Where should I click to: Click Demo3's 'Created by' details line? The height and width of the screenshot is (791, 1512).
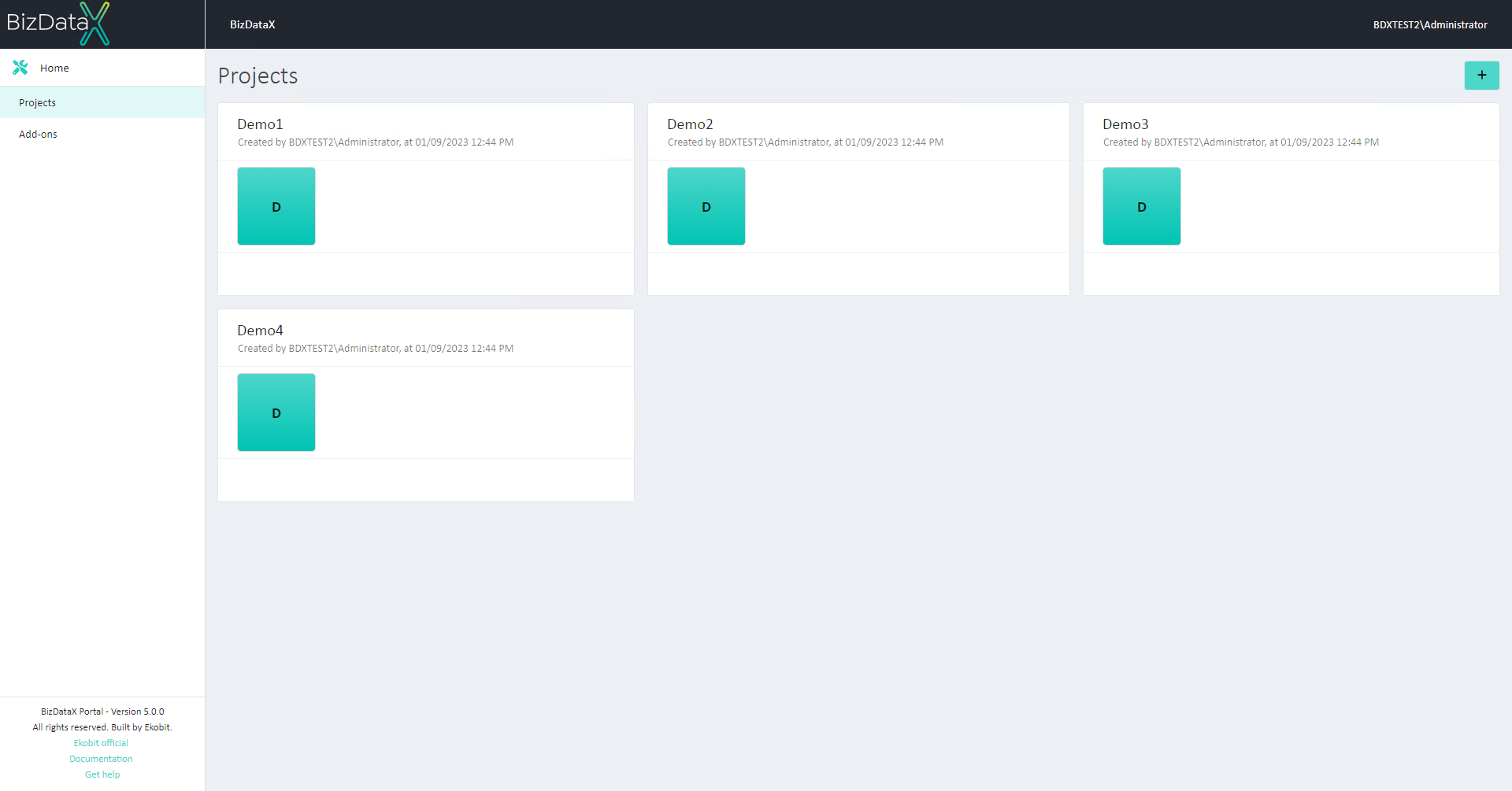[1241, 142]
